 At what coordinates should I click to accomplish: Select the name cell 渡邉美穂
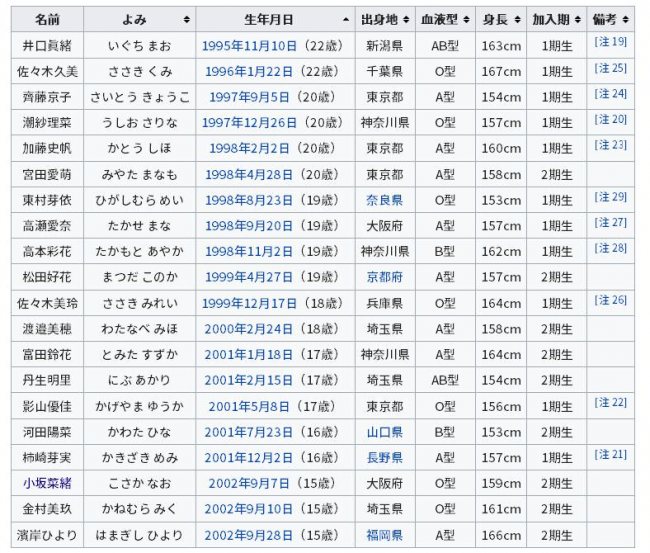coord(47,329)
